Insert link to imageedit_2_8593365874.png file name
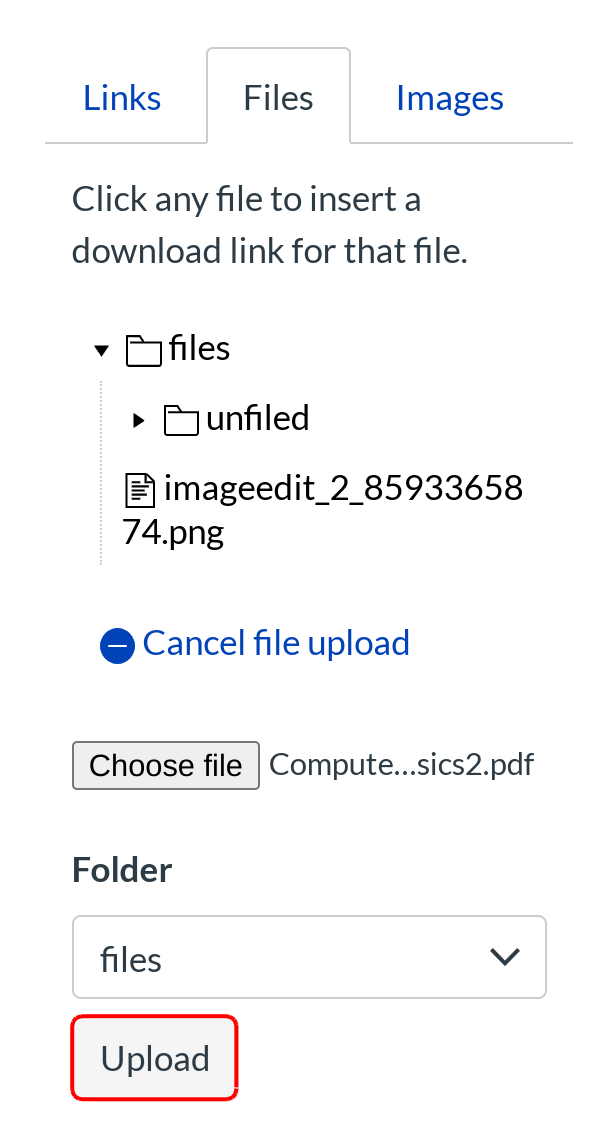Viewport: 600px width, 1138px height. point(340,490)
